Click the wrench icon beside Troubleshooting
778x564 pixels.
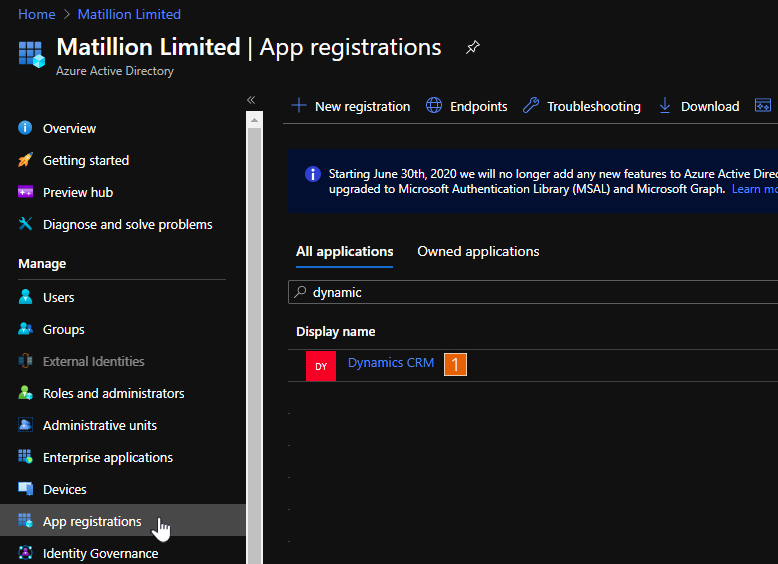531,105
